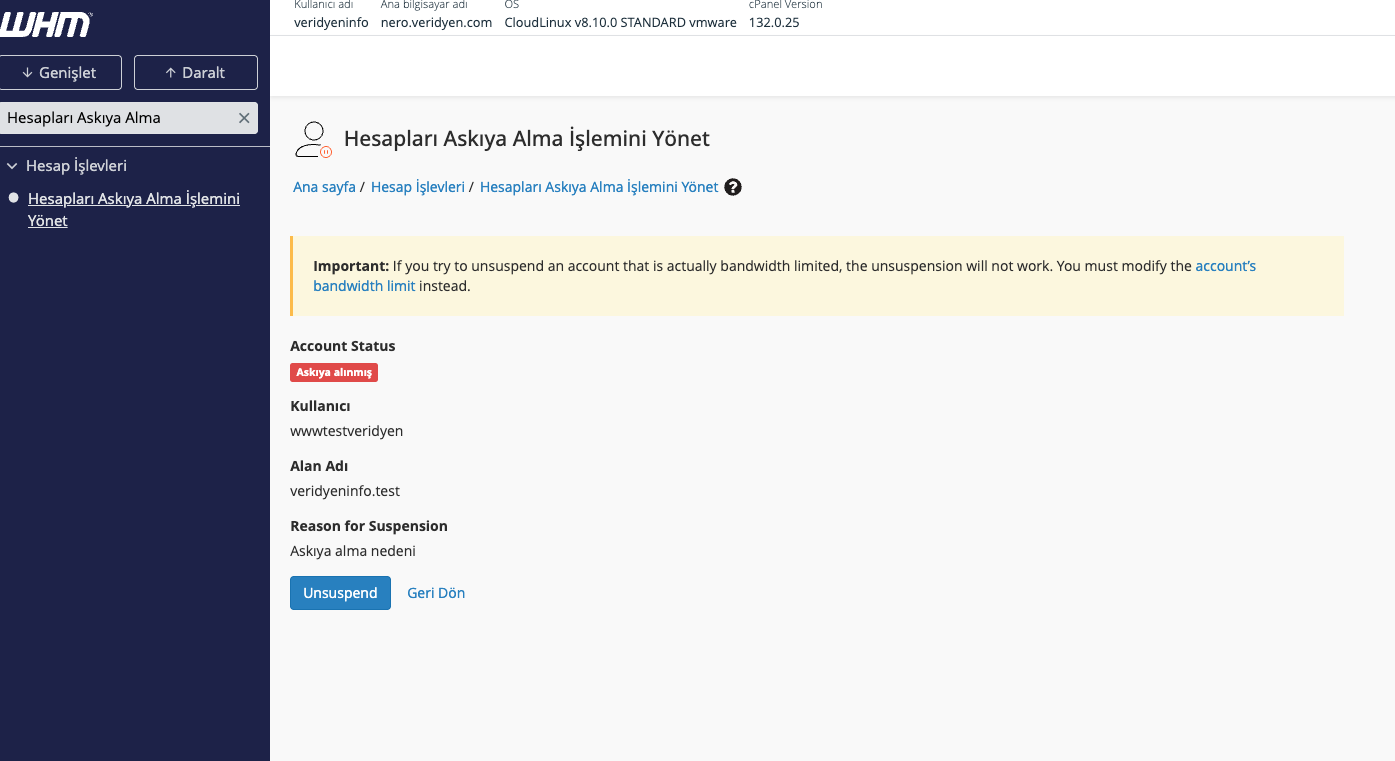Click the Unsuspend button
1395x761 pixels.
tap(340, 593)
